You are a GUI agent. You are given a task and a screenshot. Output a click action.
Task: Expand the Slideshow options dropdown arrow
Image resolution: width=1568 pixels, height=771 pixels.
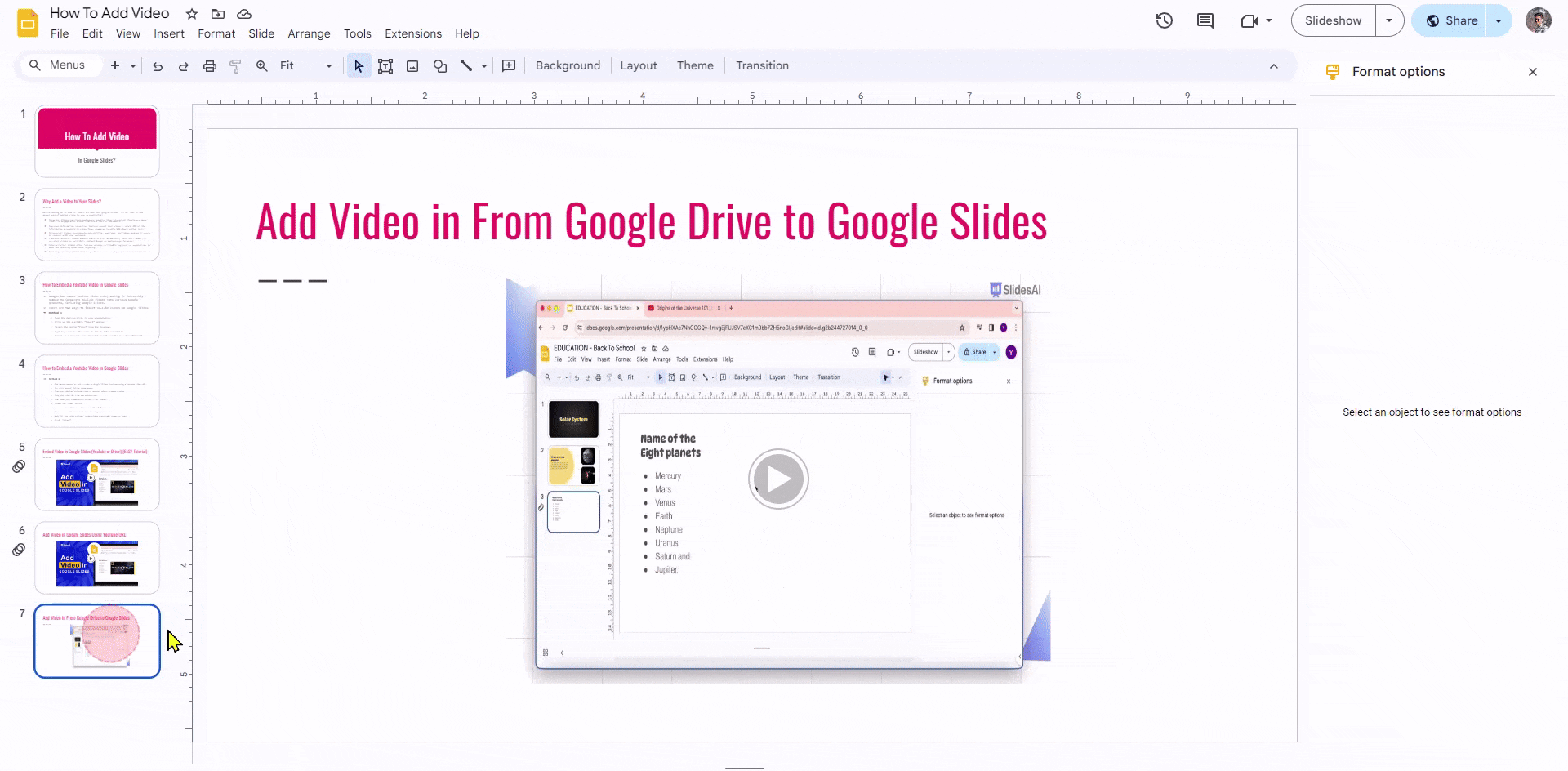tap(1389, 20)
